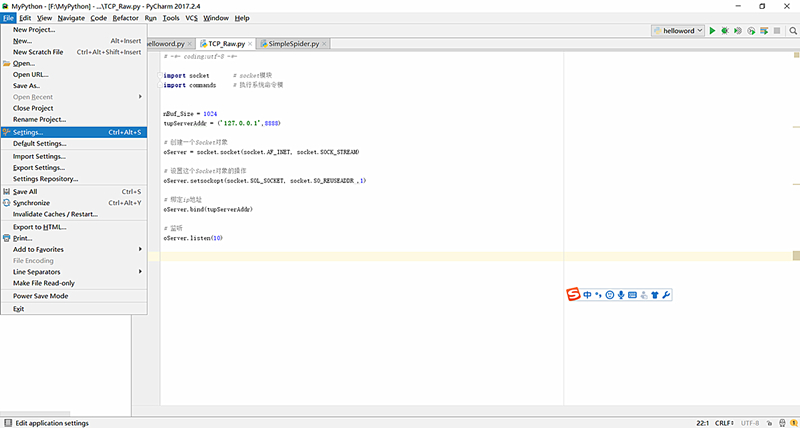Toggle Sogou punctuation mode icon

click(598, 295)
